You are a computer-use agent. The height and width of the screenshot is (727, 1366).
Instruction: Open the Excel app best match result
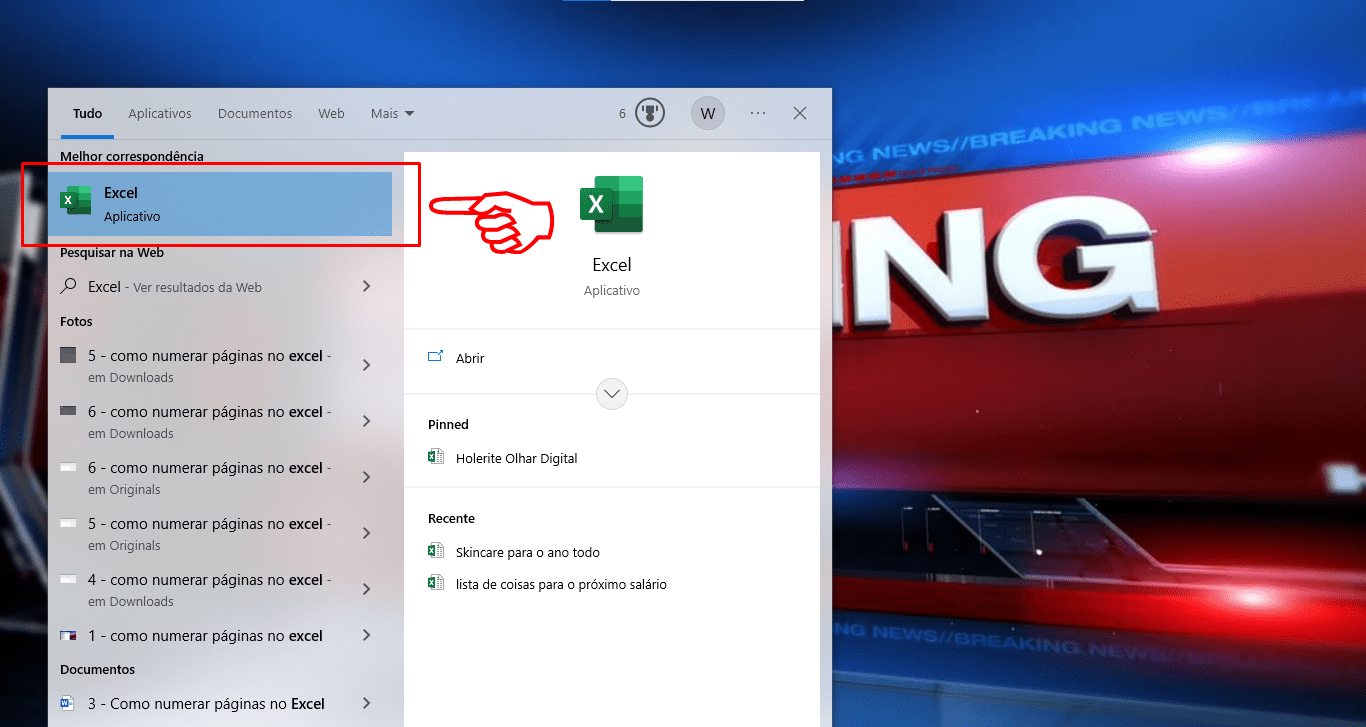[220, 204]
